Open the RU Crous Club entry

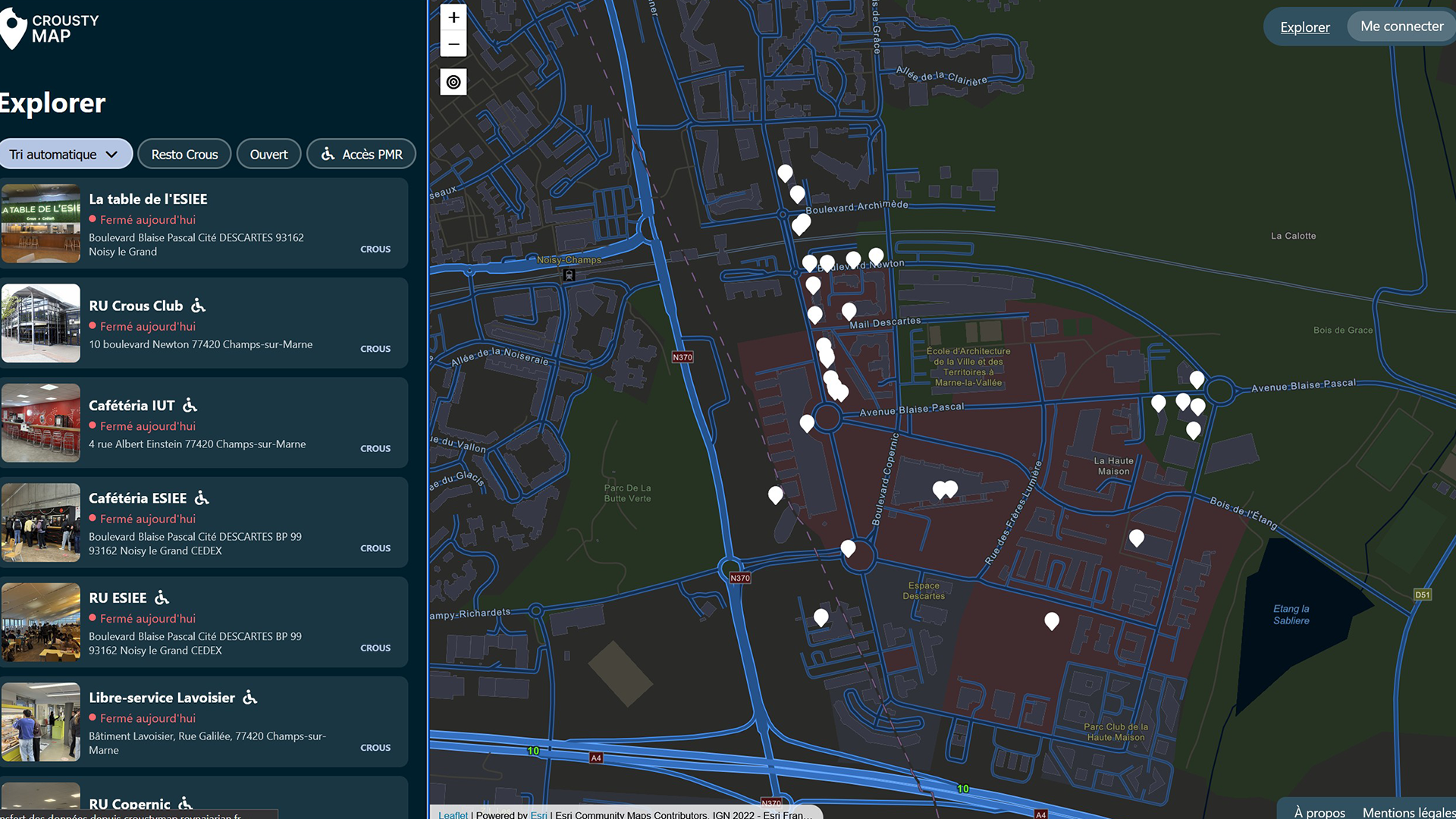pos(204,323)
